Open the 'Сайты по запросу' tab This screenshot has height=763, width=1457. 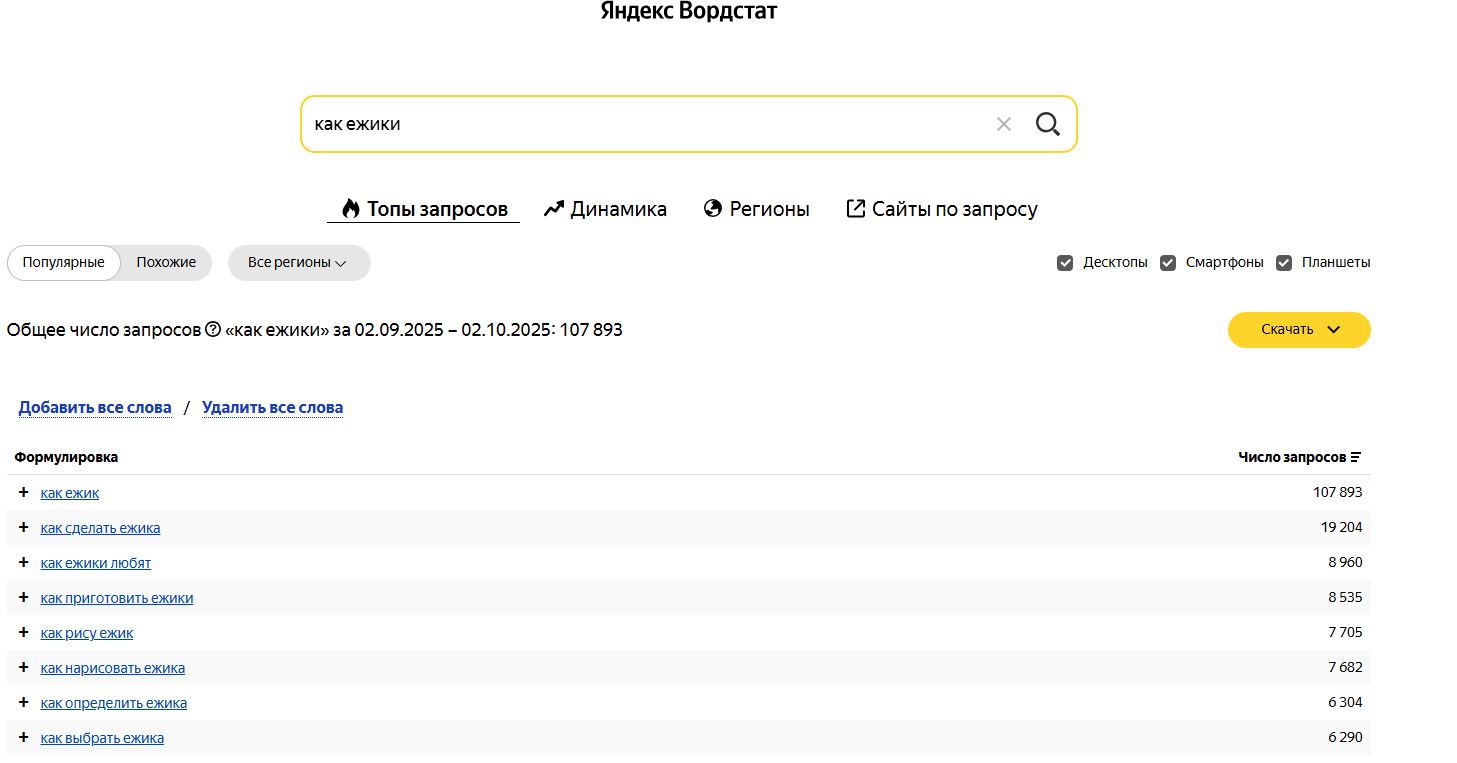coord(942,209)
